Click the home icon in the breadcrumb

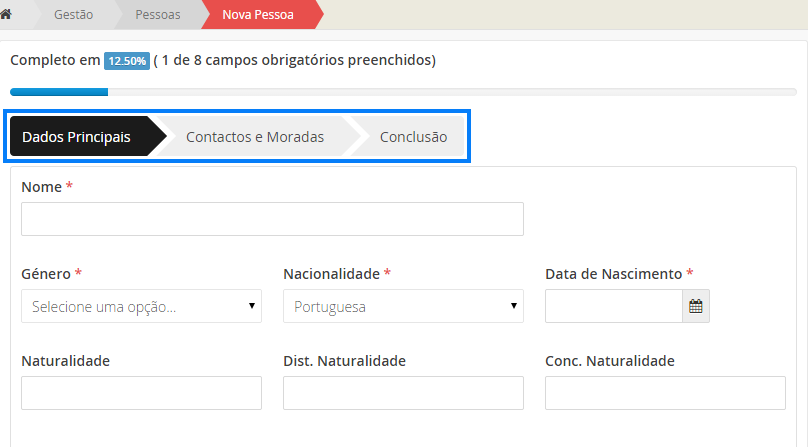(x=7, y=14)
